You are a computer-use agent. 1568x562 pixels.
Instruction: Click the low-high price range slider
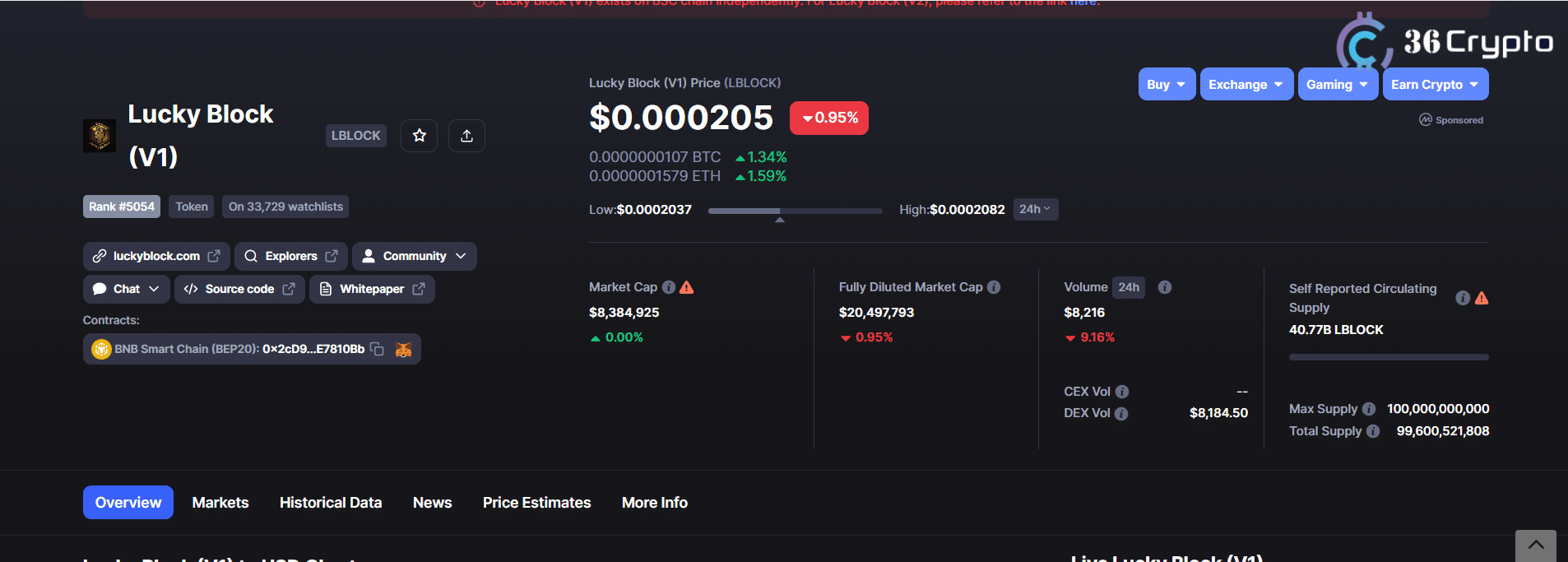tap(795, 211)
